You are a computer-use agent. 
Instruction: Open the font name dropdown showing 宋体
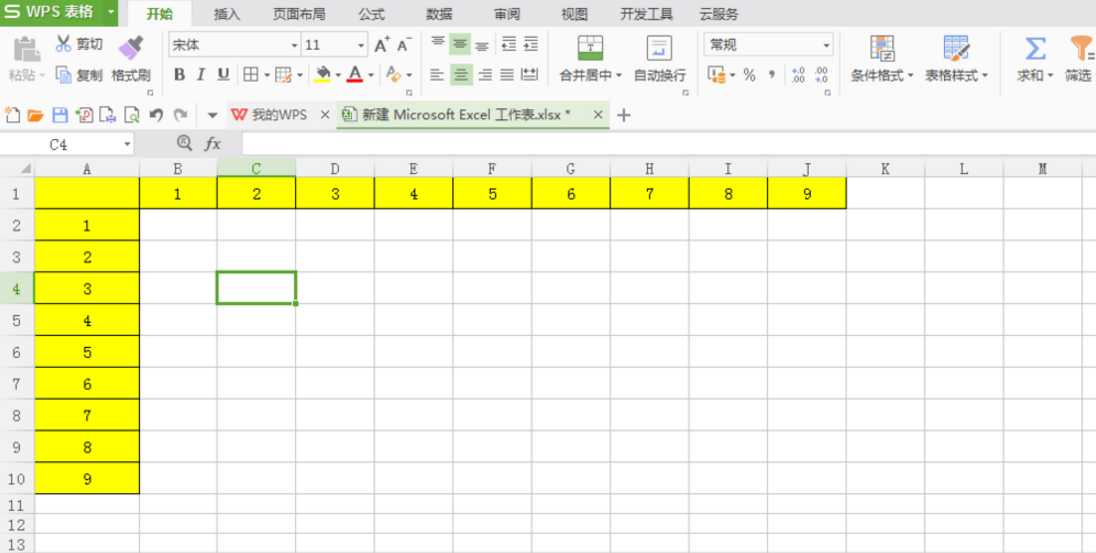294,45
